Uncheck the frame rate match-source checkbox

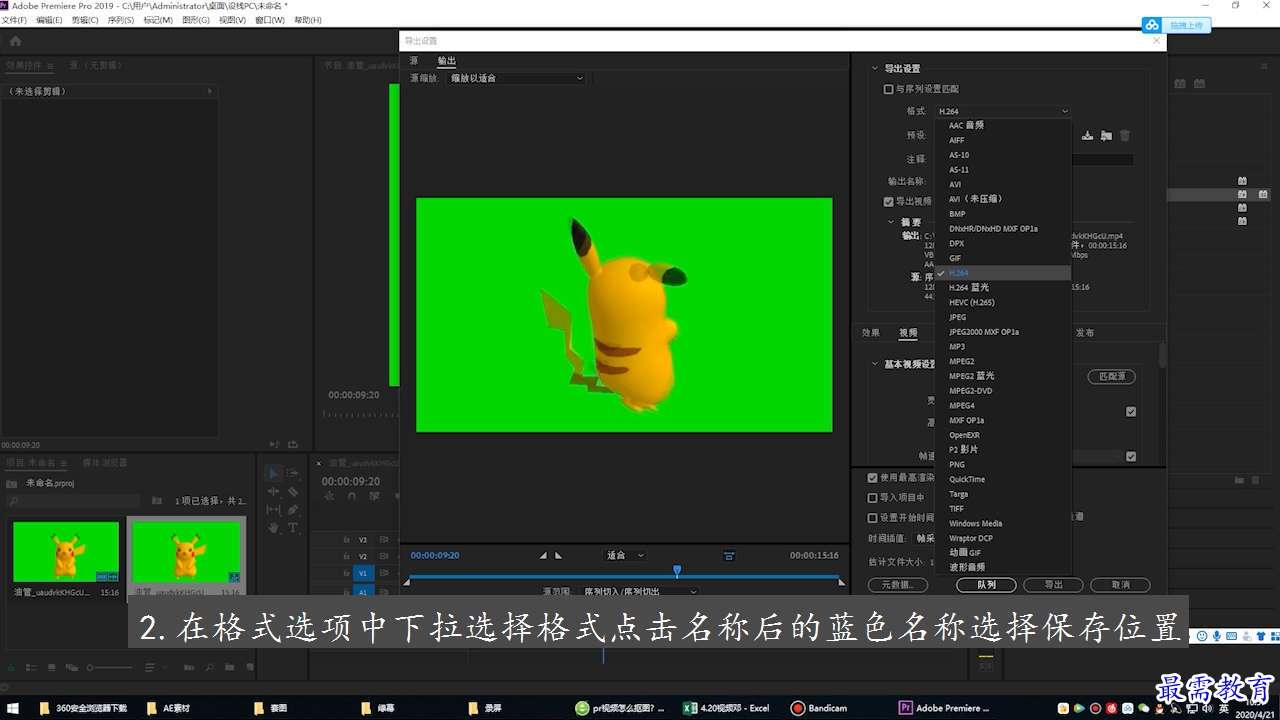1131,456
